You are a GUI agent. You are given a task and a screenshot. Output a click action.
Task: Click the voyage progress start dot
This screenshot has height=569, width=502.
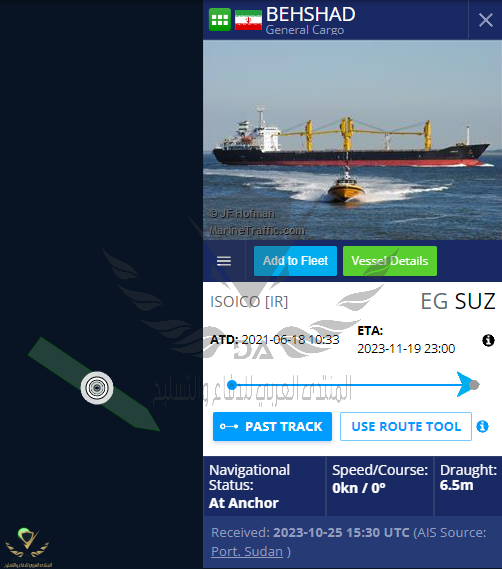click(232, 385)
